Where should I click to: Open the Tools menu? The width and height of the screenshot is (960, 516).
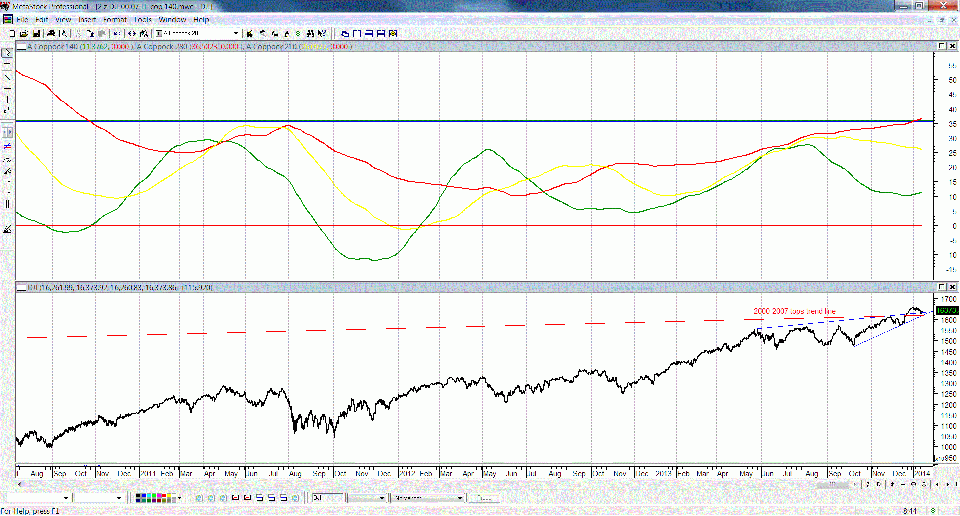pos(143,19)
